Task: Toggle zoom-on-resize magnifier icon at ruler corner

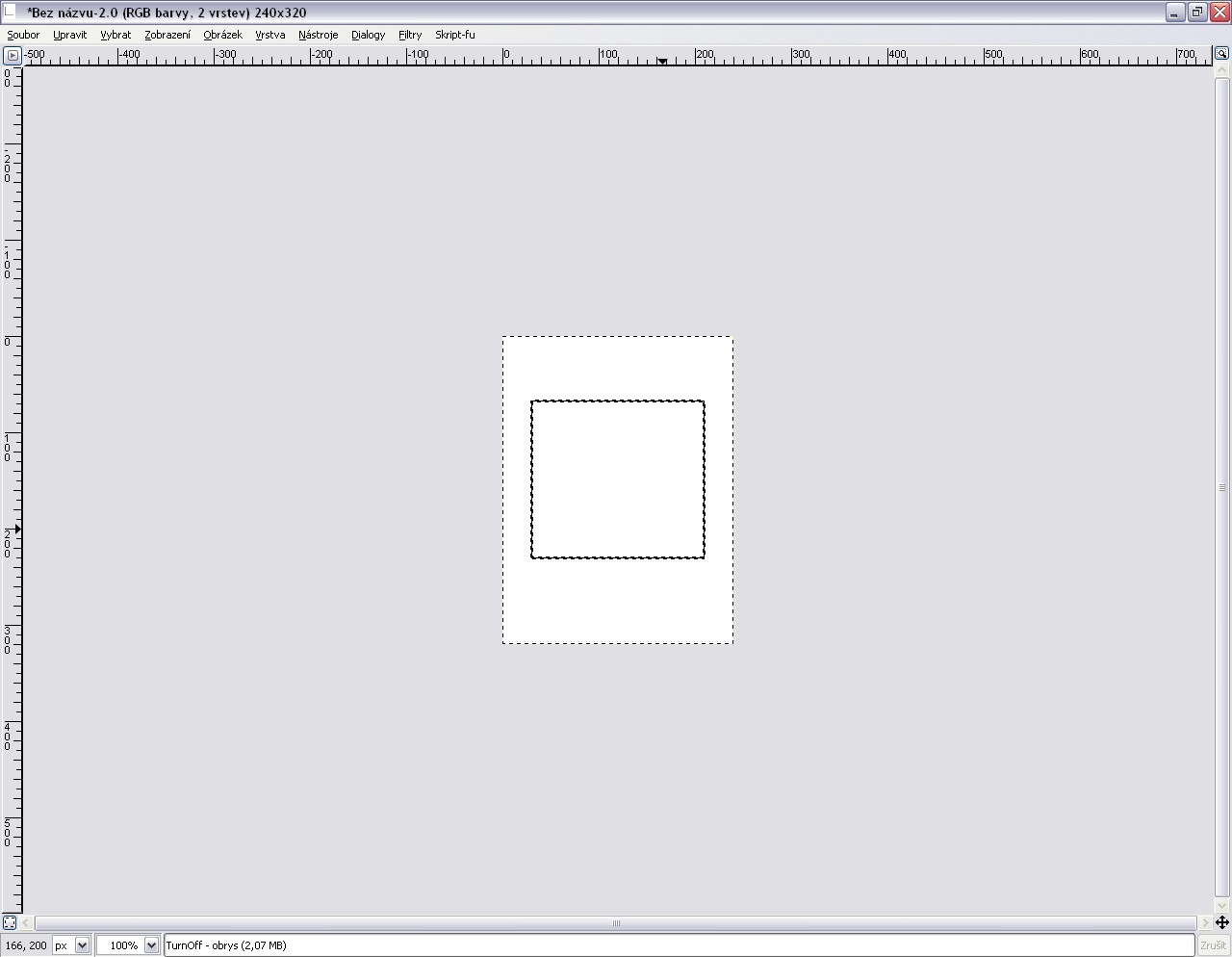Action: 1221,54
